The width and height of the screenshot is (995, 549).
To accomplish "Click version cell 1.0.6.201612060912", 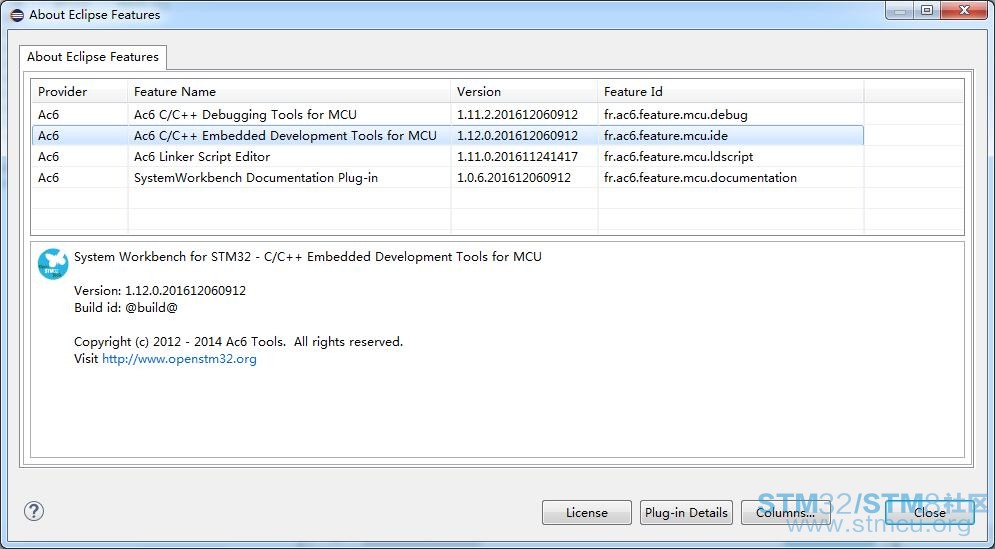I will tap(513, 177).
